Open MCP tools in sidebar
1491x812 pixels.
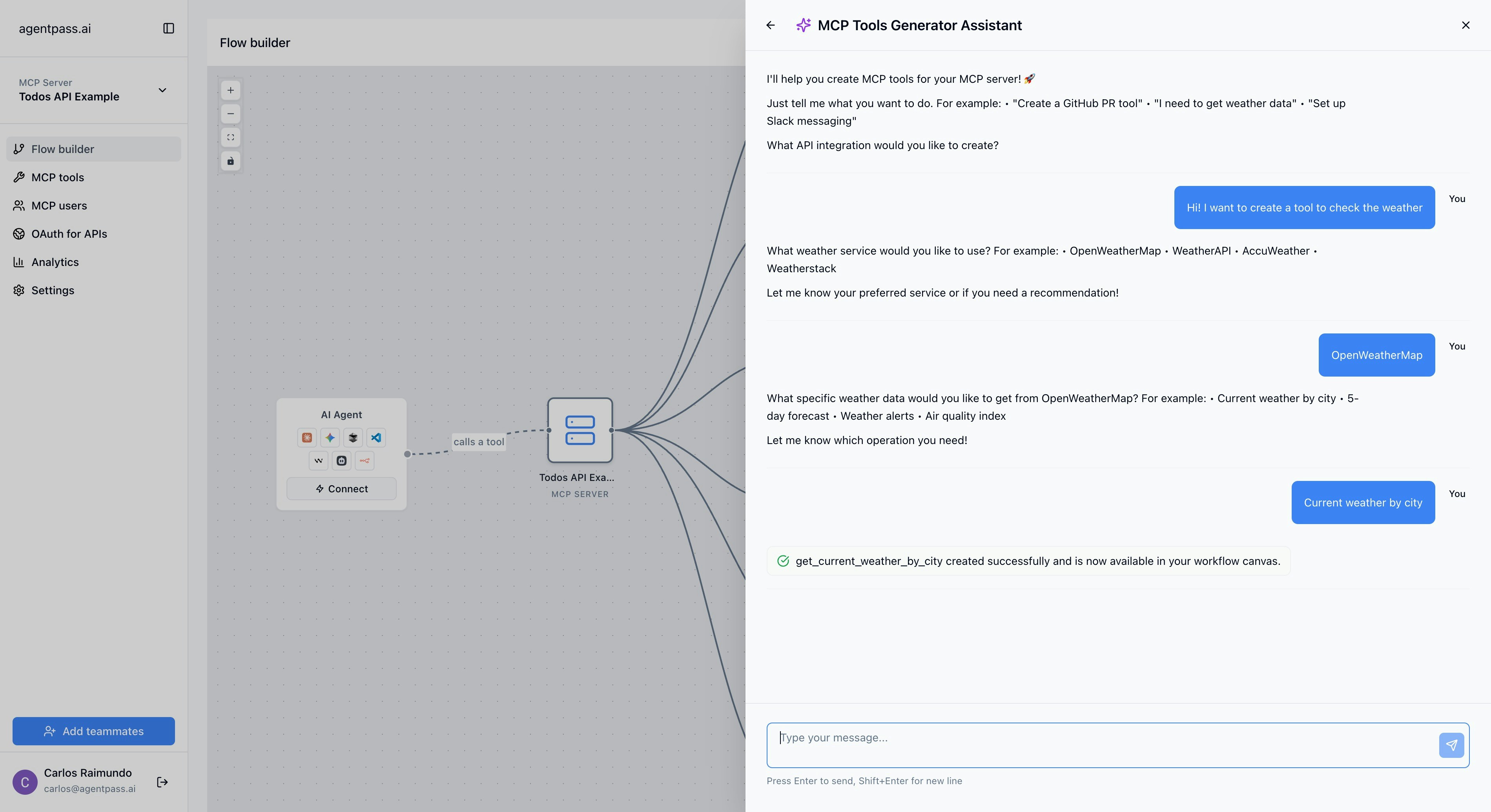coord(57,178)
